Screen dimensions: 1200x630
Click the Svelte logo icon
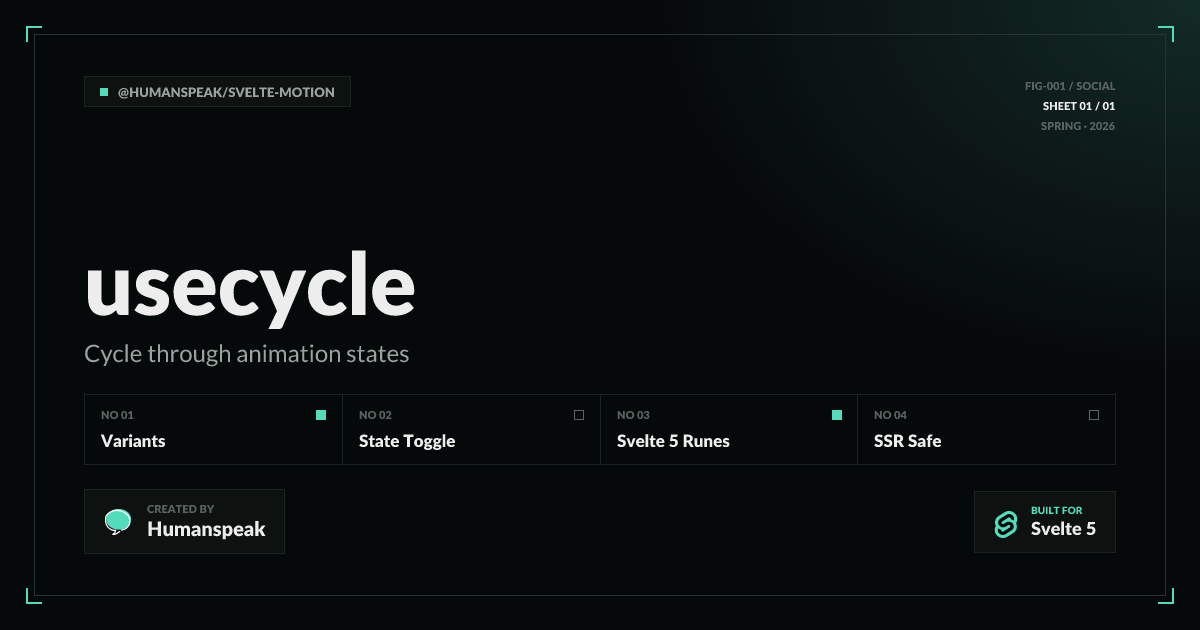pos(1006,523)
